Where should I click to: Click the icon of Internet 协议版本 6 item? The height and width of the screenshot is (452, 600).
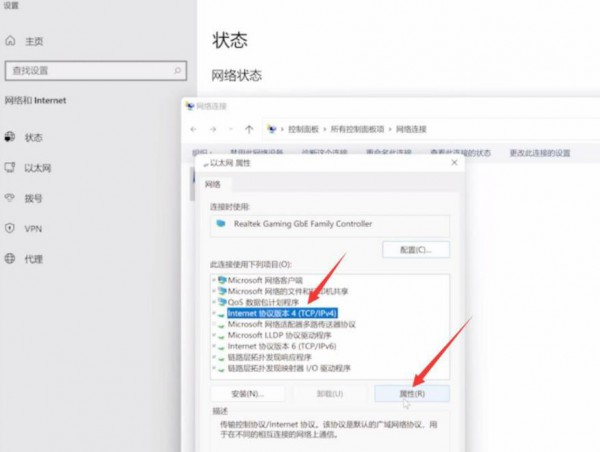click(x=222, y=347)
